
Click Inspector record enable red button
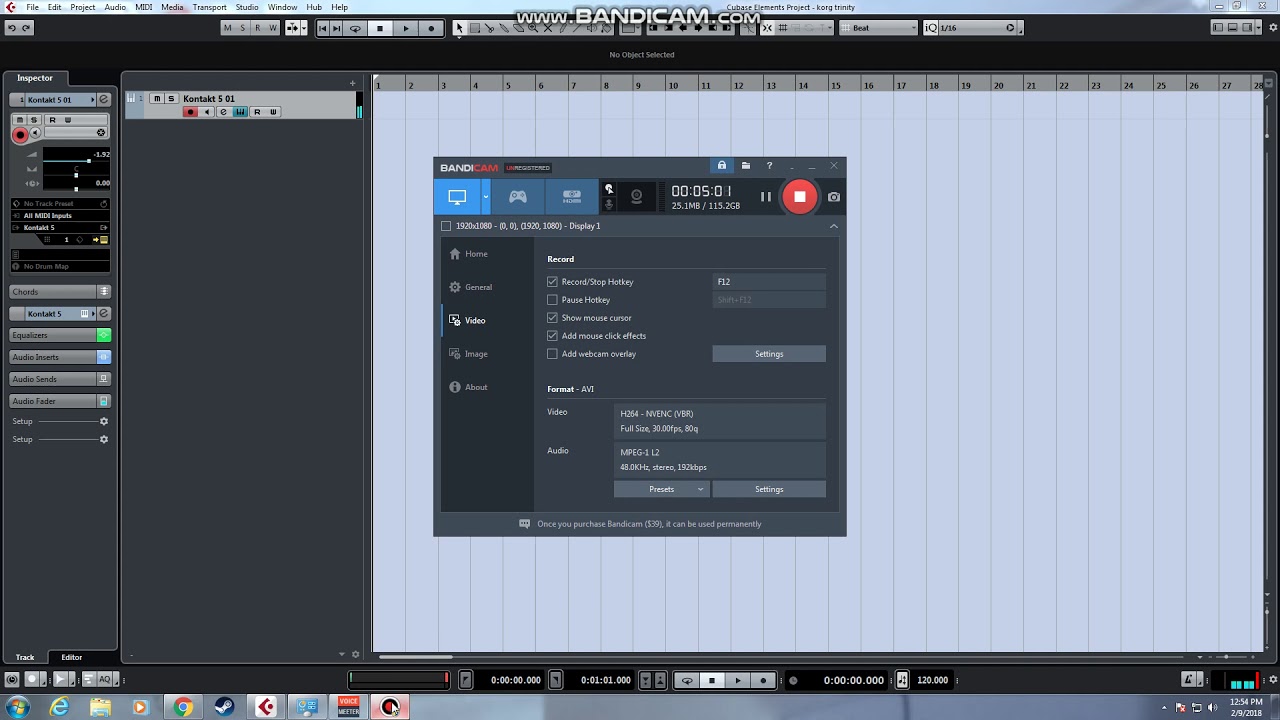click(x=19, y=134)
